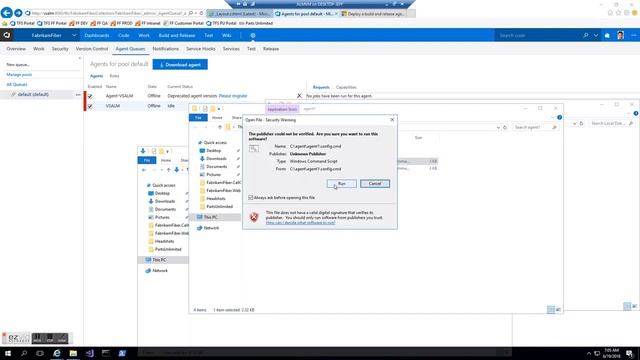The image size is (640, 360).
Task: Expand the FabrikamFiber project dropdown
Action: [74, 36]
